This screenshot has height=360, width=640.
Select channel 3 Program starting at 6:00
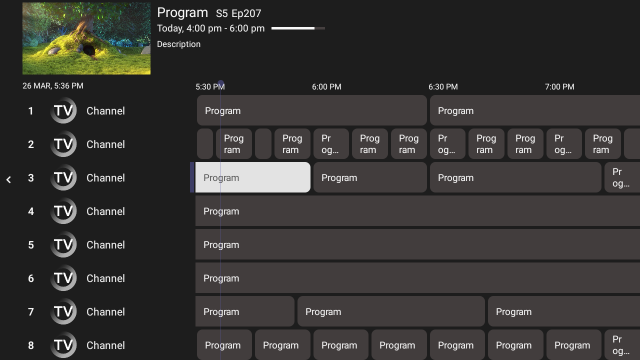click(370, 178)
